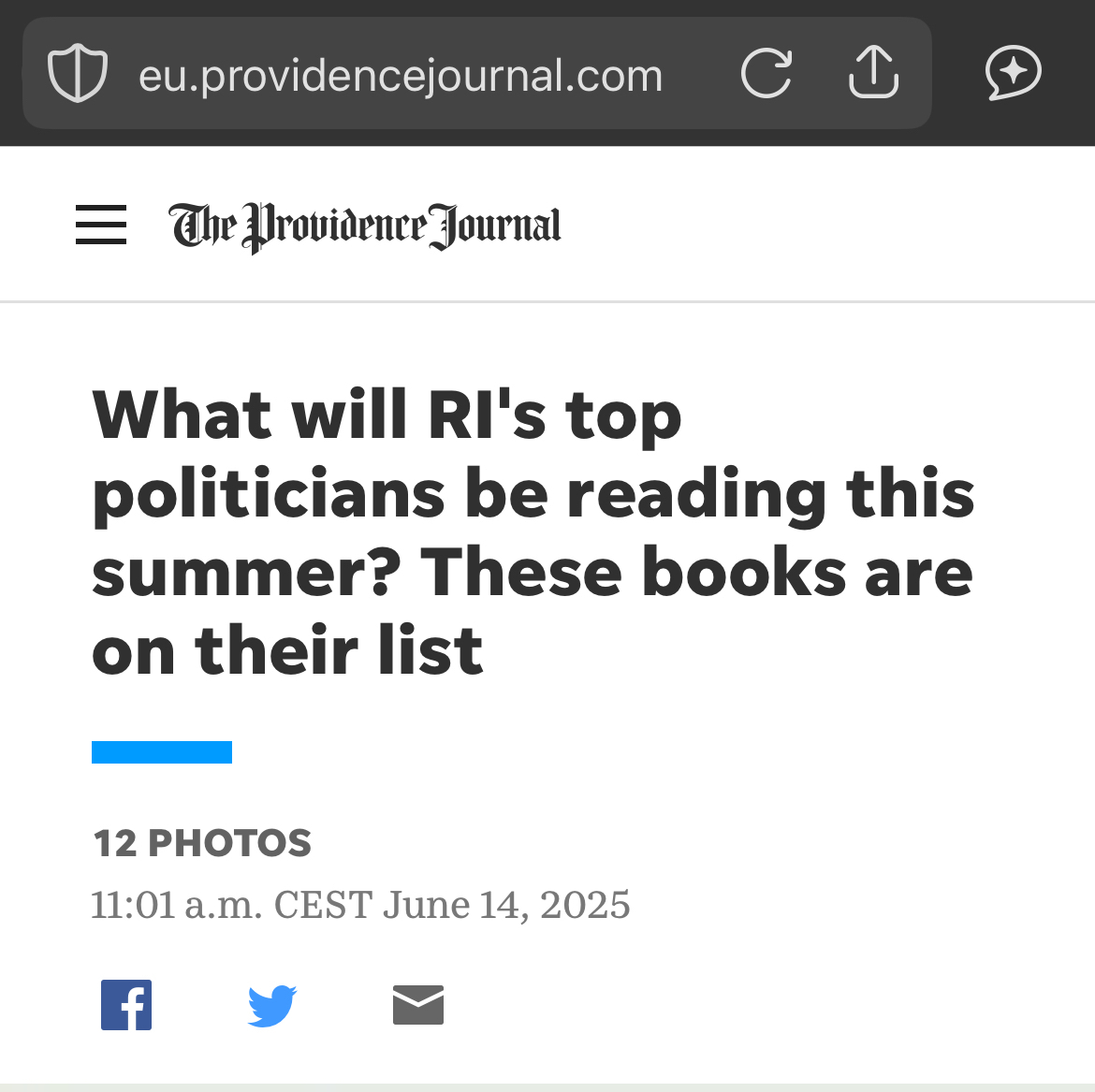Image resolution: width=1095 pixels, height=1092 pixels.
Task: Click the article headline about RI's politicians
Action: tap(533, 531)
